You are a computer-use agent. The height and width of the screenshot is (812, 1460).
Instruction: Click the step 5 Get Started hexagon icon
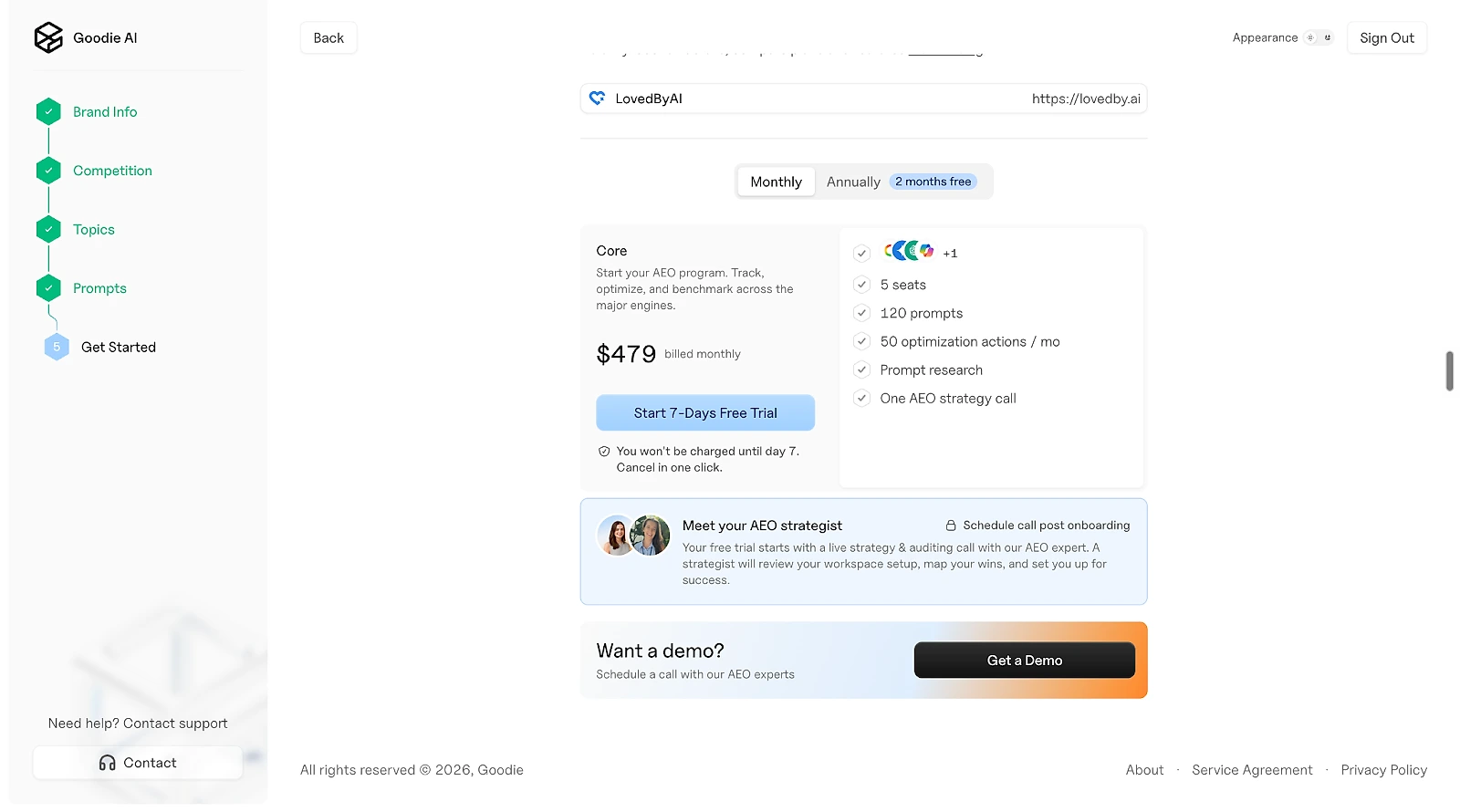(57, 347)
